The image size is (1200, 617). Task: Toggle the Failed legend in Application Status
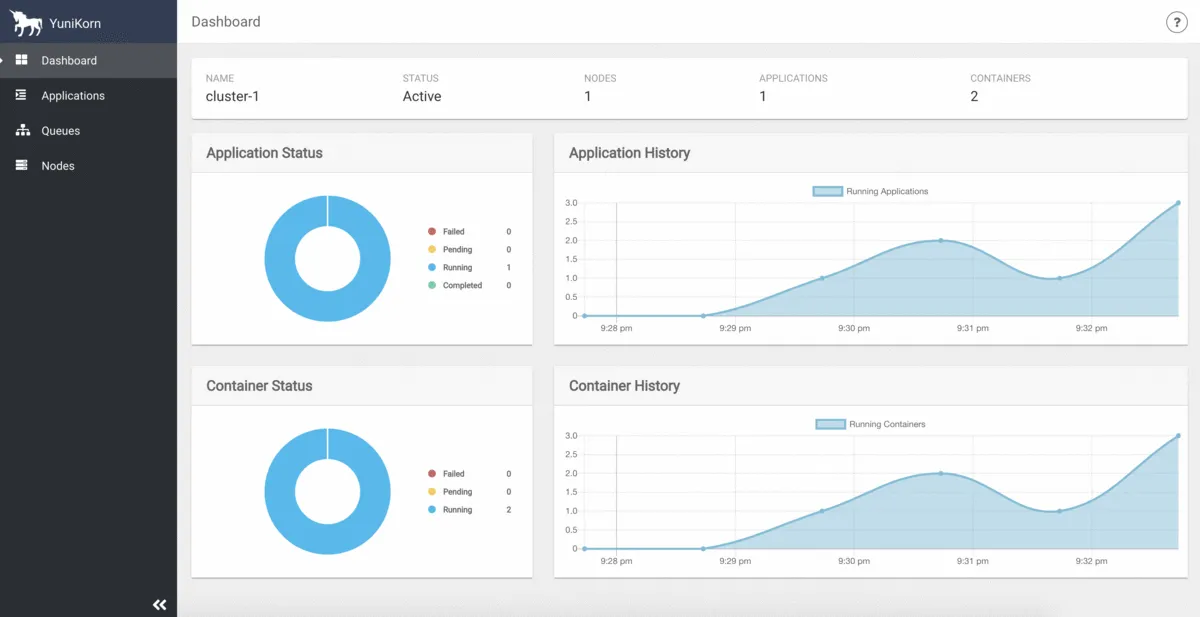[446, 231]
